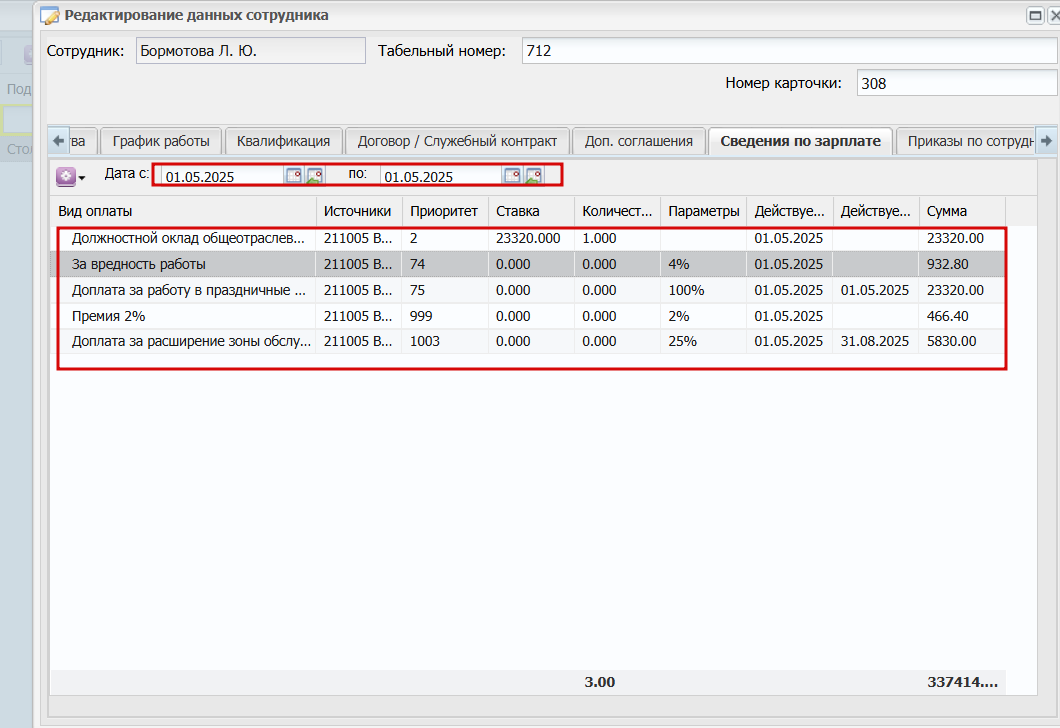Open the purple gear actions menu
1060x728 pixels.
70,178
